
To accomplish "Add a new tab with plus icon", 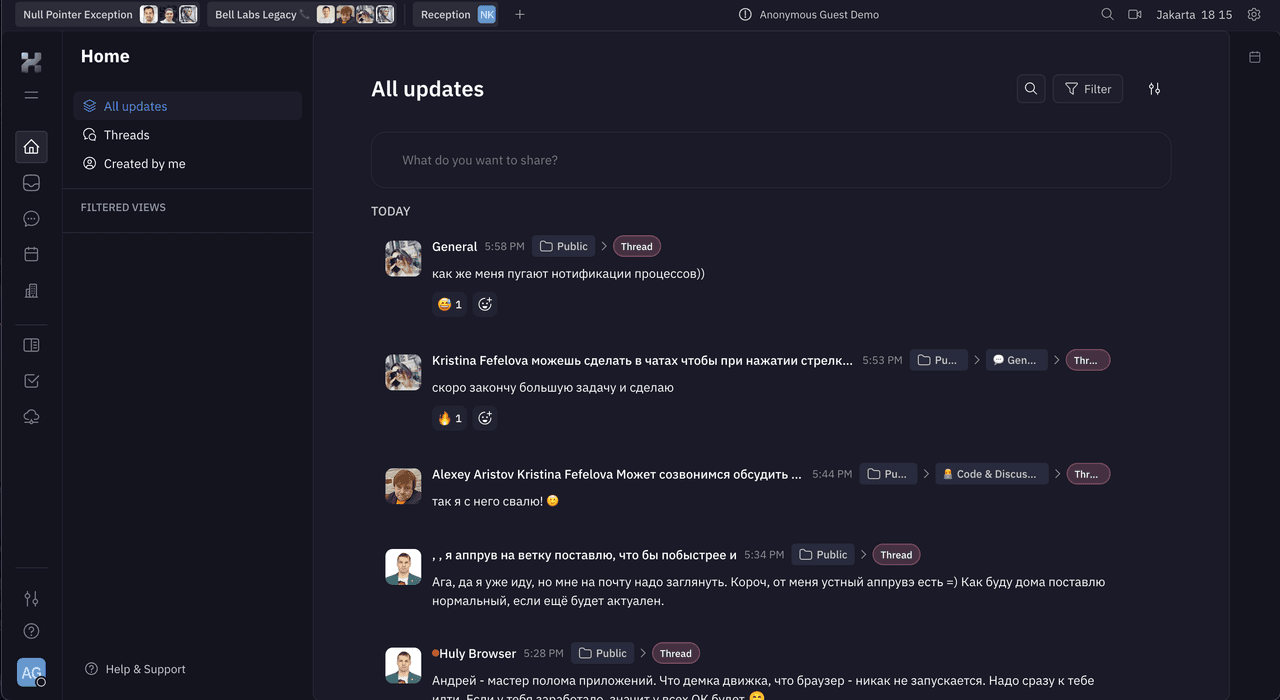I will 519,15.
